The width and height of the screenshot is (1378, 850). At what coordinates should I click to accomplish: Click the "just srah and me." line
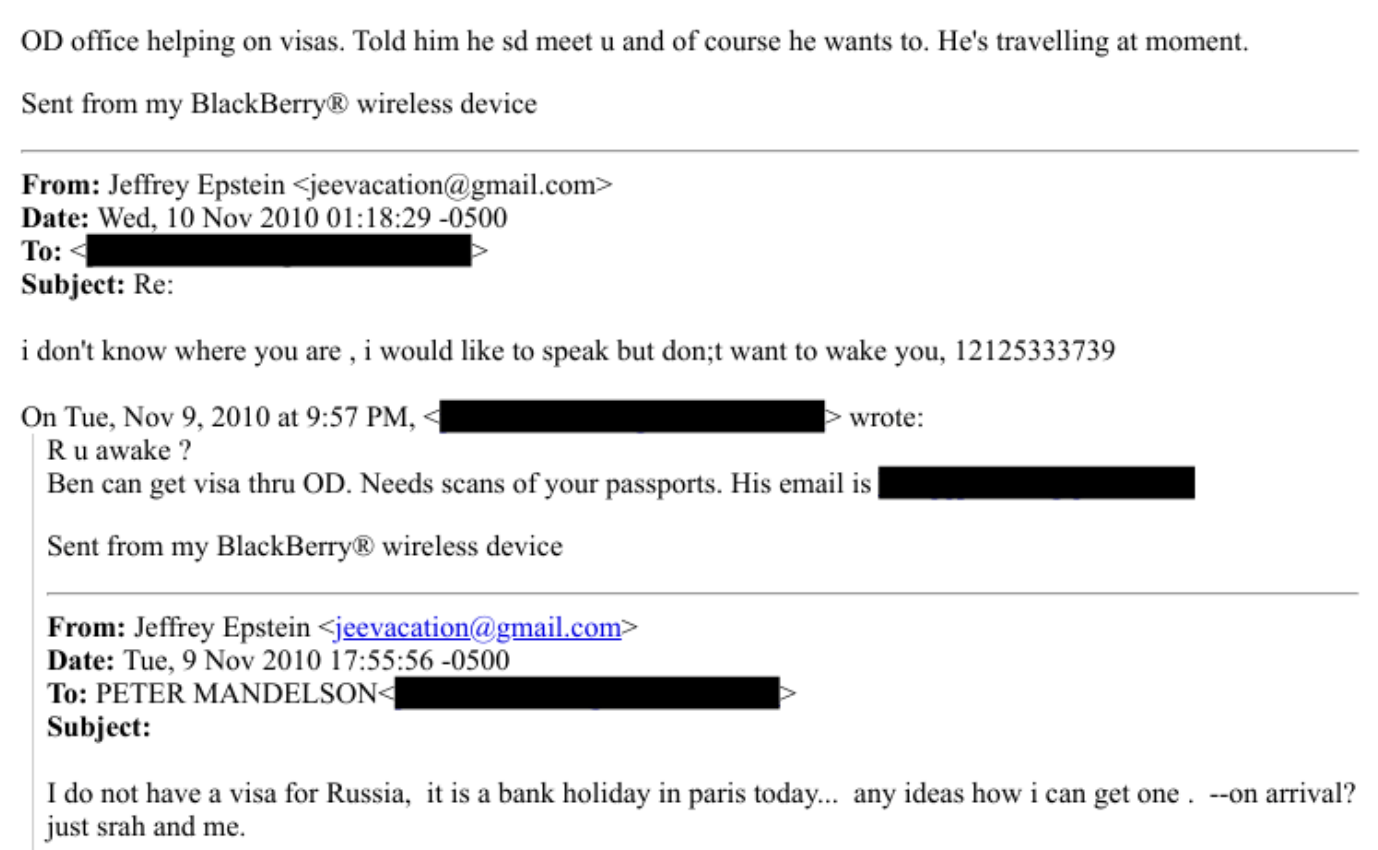[145, 828]
